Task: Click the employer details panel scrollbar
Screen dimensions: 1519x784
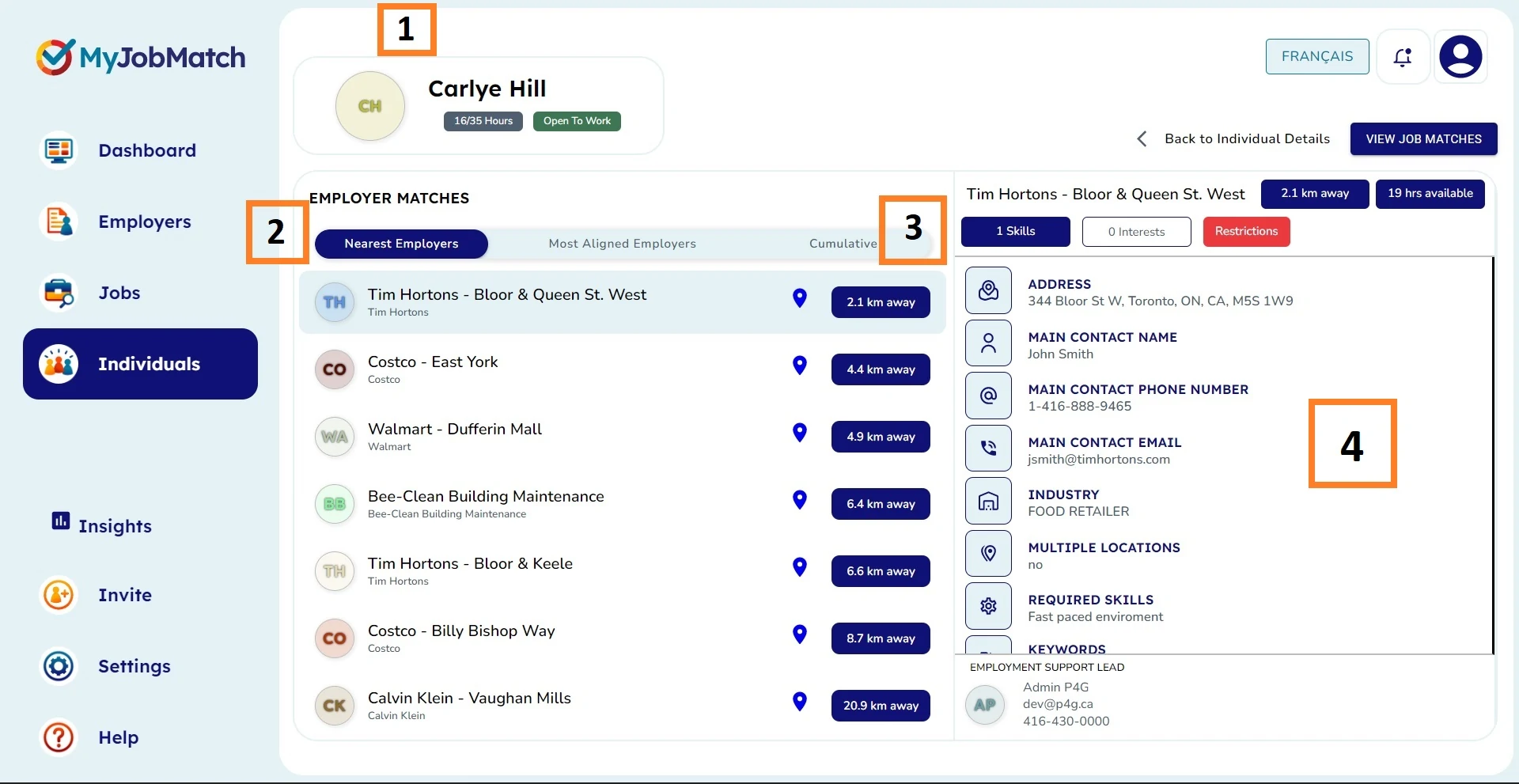Action: [x=1493, y=455]
